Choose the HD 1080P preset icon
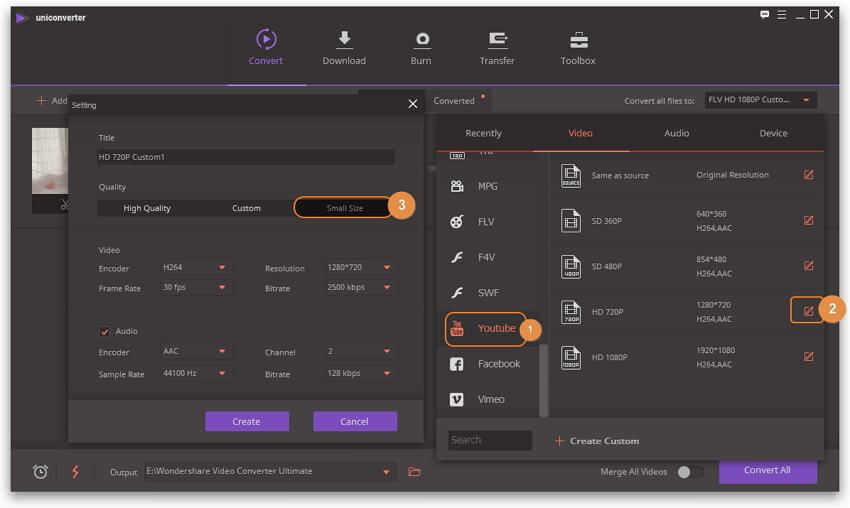Viewport: 850px width, 508px height. pos(570,357)
